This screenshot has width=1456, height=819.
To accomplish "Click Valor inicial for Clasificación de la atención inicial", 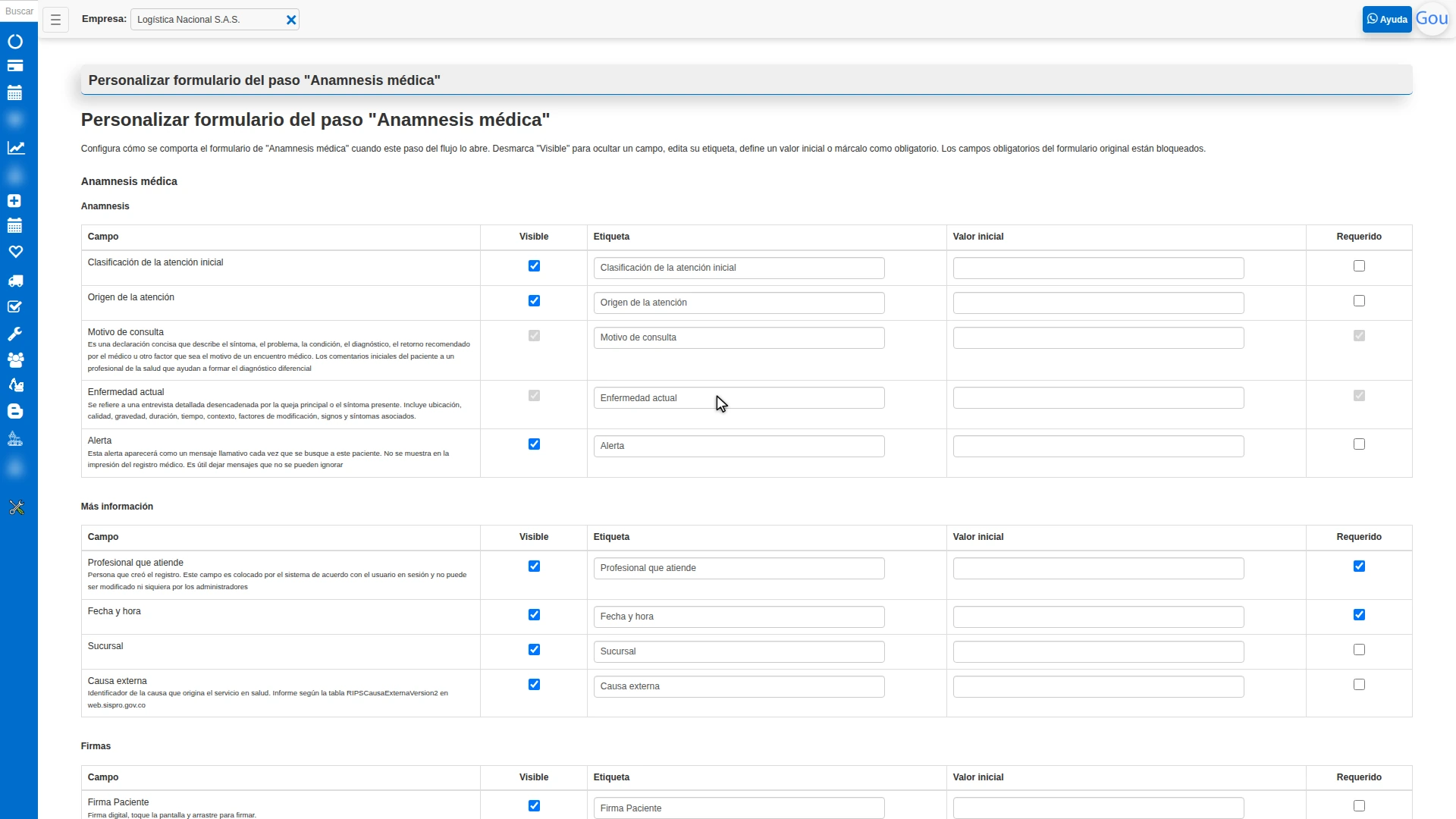I will click(1098, 268).
